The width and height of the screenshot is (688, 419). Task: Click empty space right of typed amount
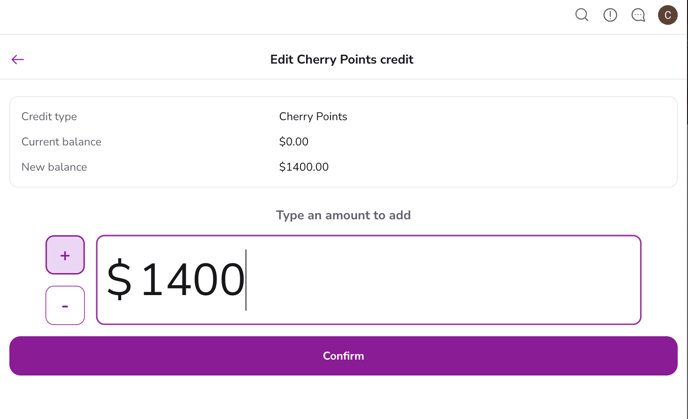click(450, 280)
